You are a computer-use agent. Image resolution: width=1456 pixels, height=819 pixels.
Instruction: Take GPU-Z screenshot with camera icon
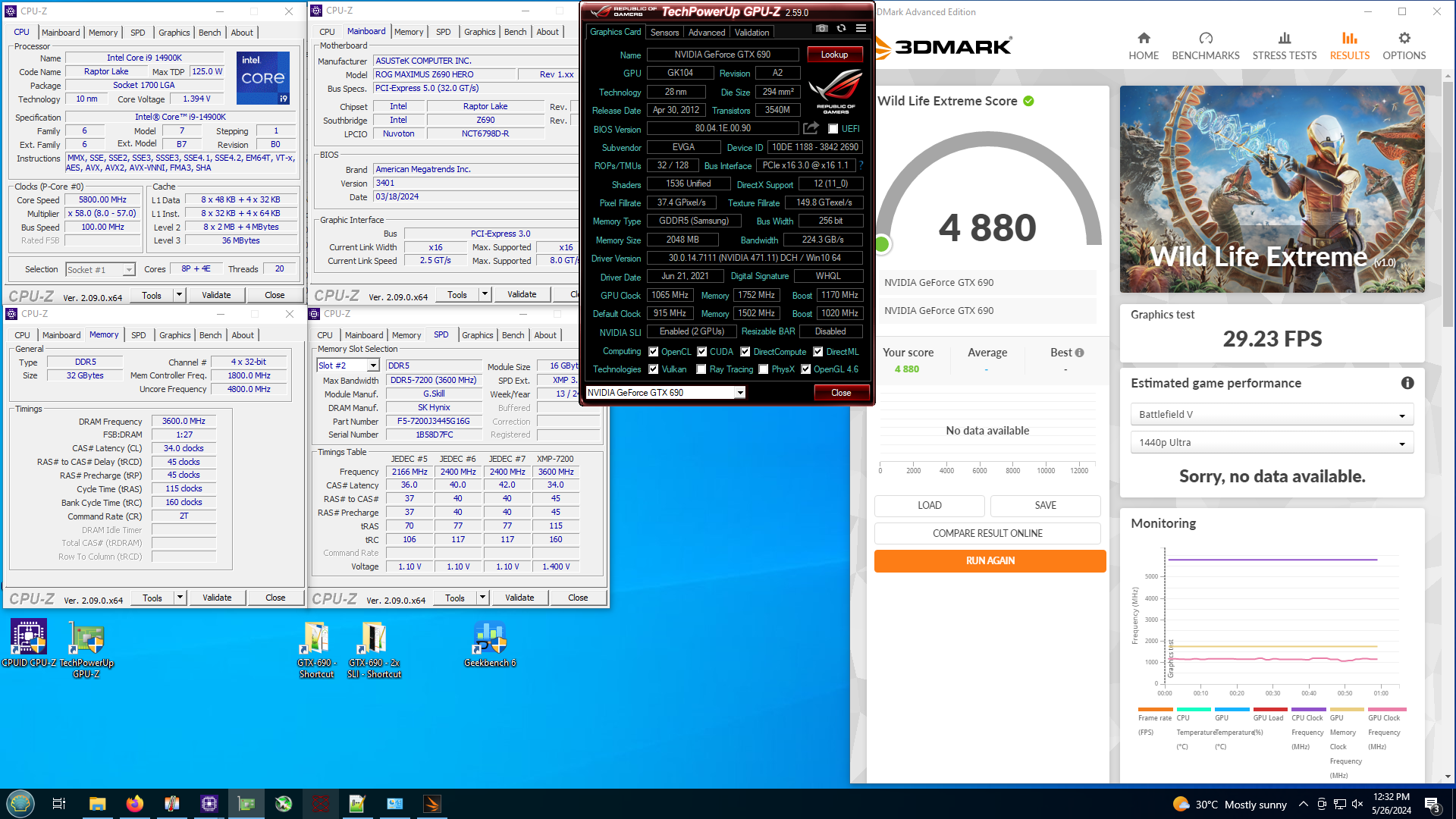pos(821,29)
